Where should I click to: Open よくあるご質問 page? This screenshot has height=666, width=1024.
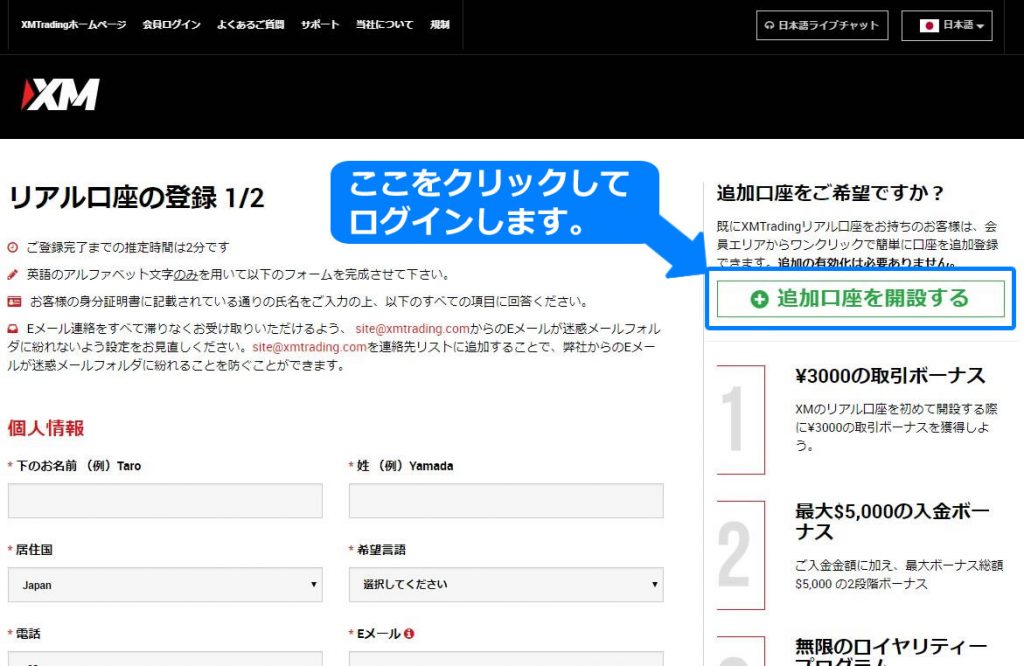251,25
